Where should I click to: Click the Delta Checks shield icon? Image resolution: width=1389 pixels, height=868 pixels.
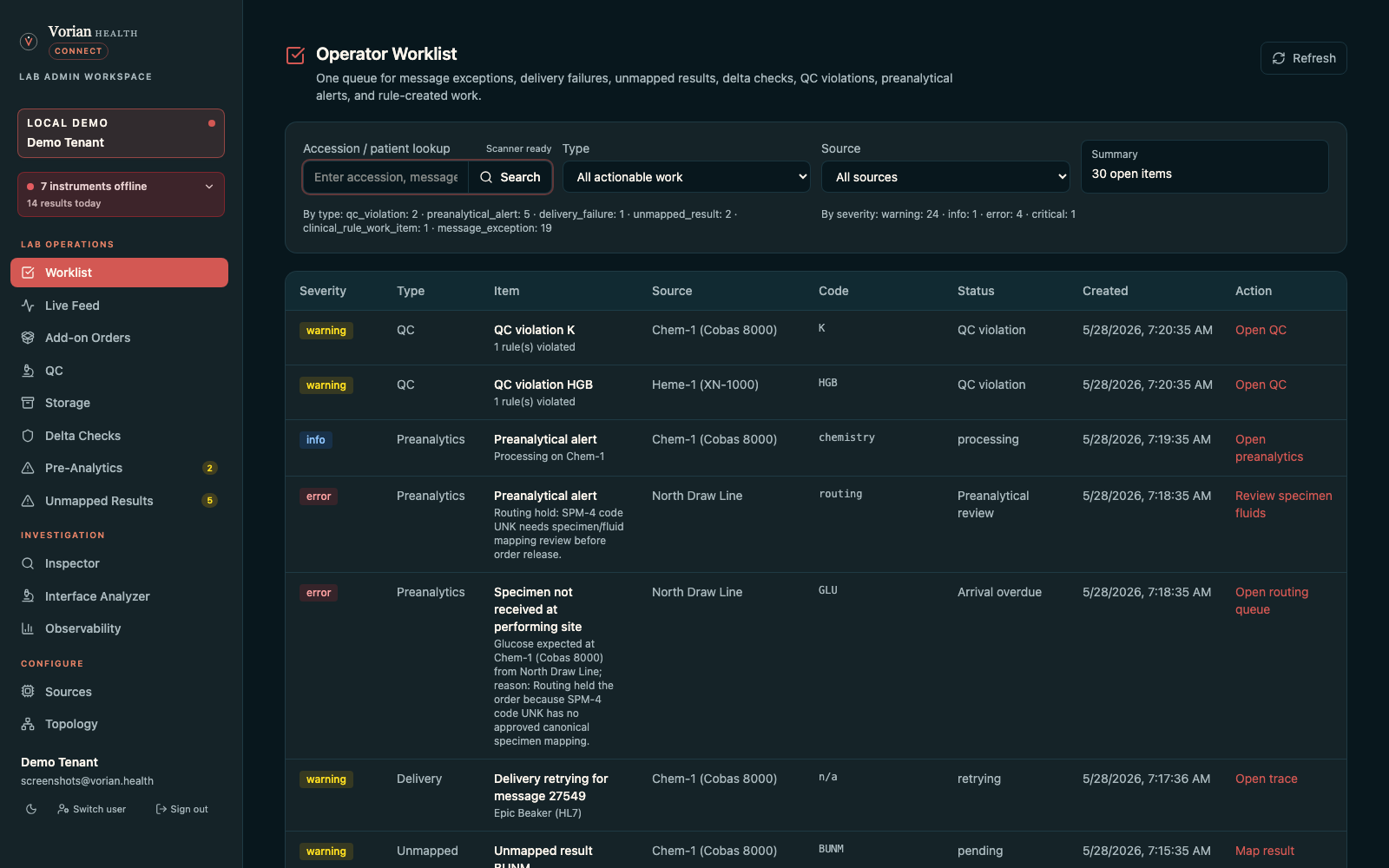click(x=28, y=436)
